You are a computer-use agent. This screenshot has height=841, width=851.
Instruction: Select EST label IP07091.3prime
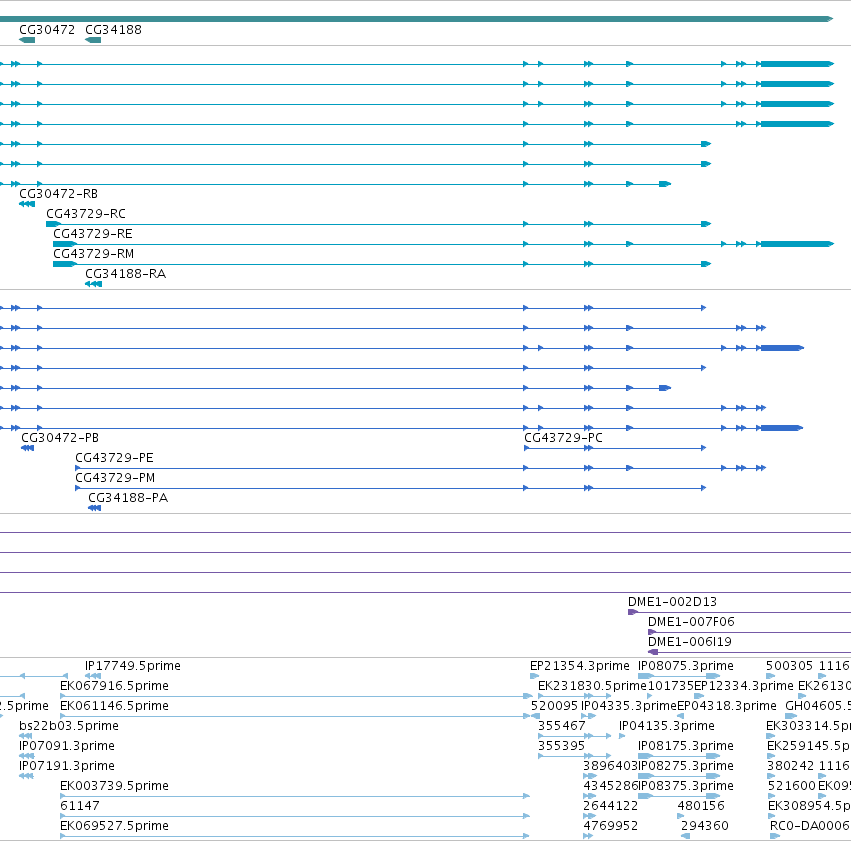(67, 746)
